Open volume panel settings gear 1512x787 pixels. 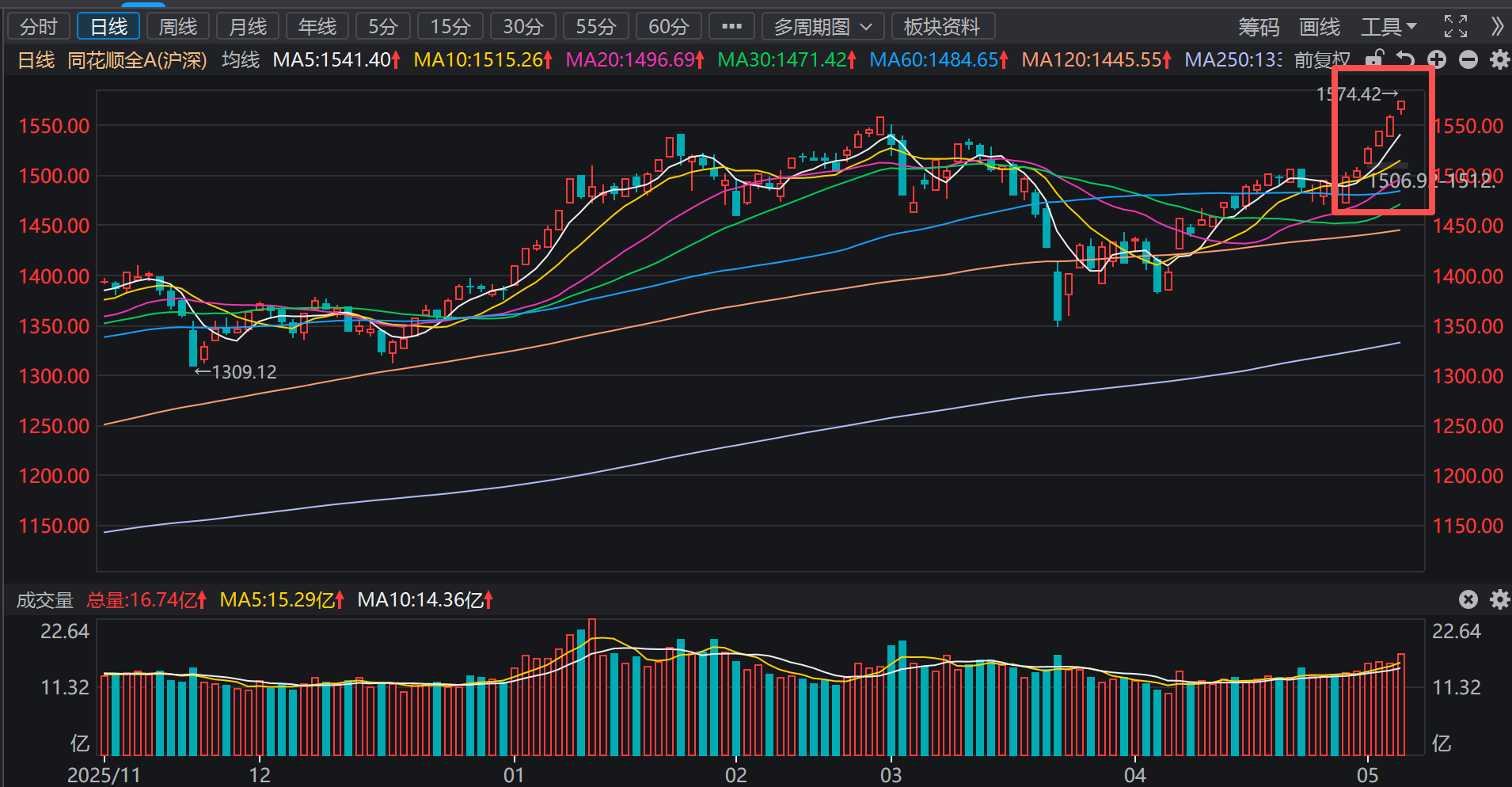1499,599
